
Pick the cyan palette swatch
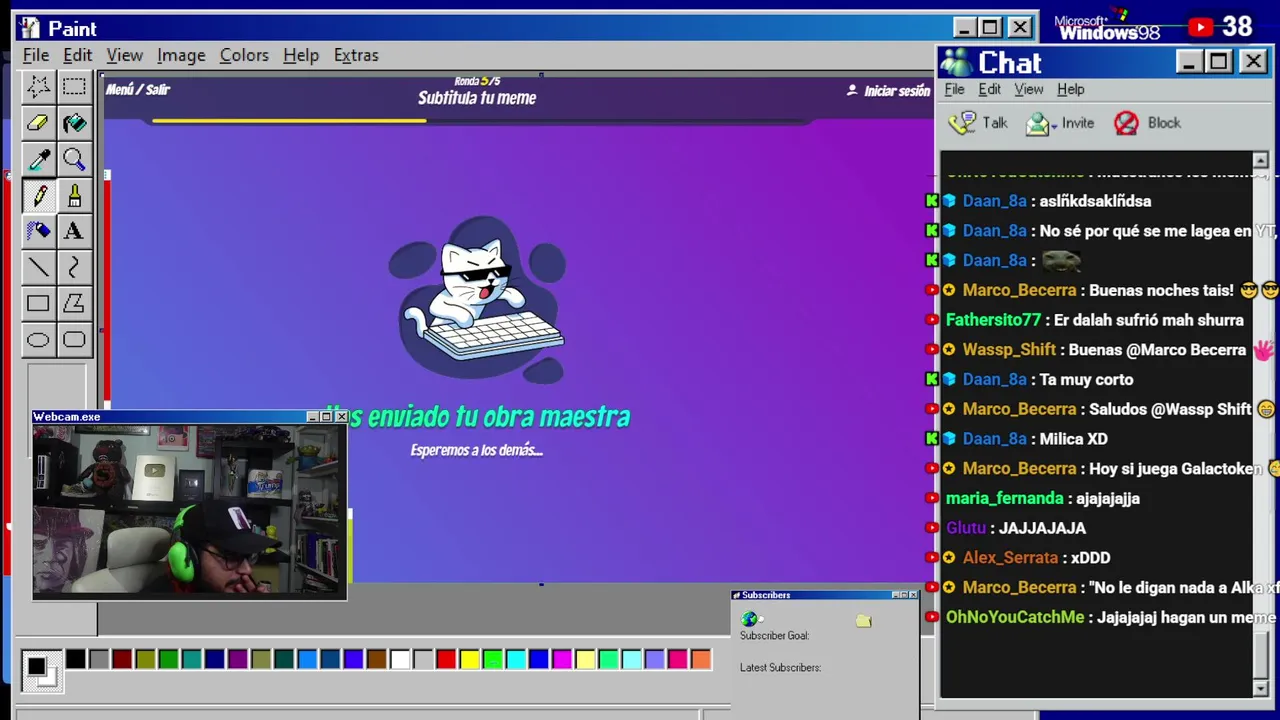click(x=516, y=659)
